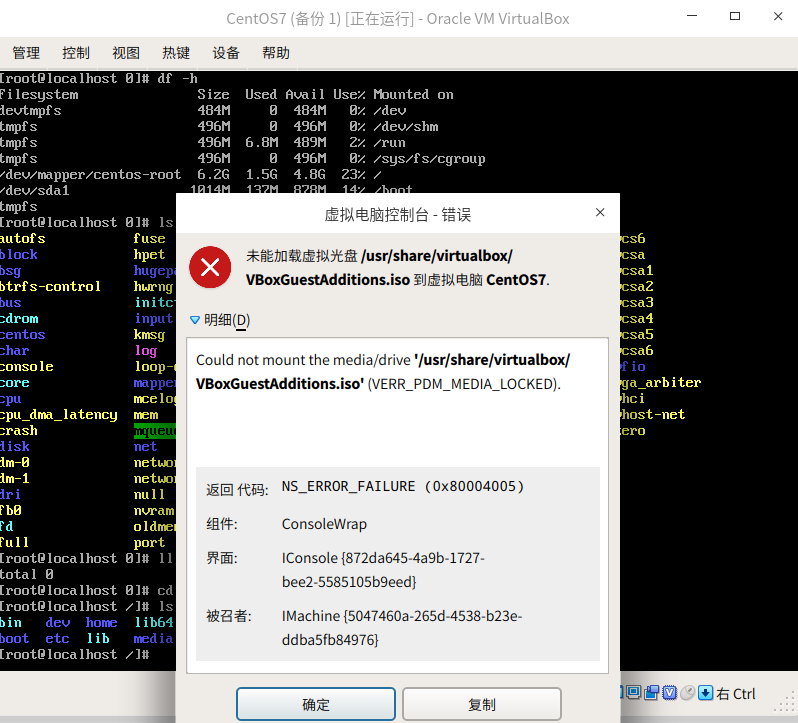Click the 右 Ctrl host key label
The height and width of the screenshot is (723, 798).
[x=735, y=693]
